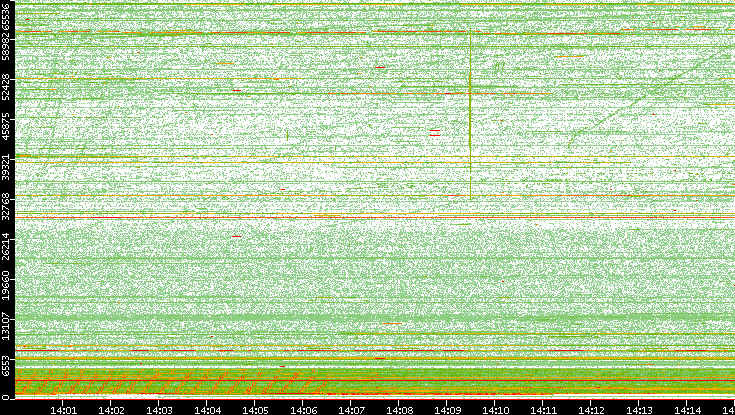Click the 0 origin axis label

6,398
